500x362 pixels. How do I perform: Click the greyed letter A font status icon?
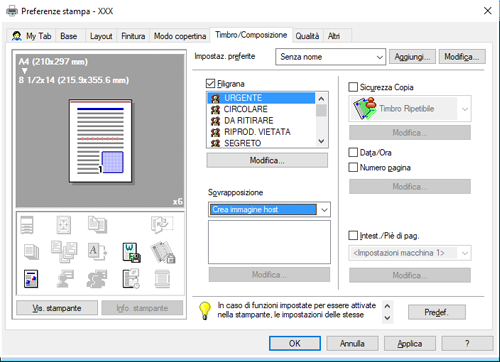pyautogui.click(x=97, y=252)
